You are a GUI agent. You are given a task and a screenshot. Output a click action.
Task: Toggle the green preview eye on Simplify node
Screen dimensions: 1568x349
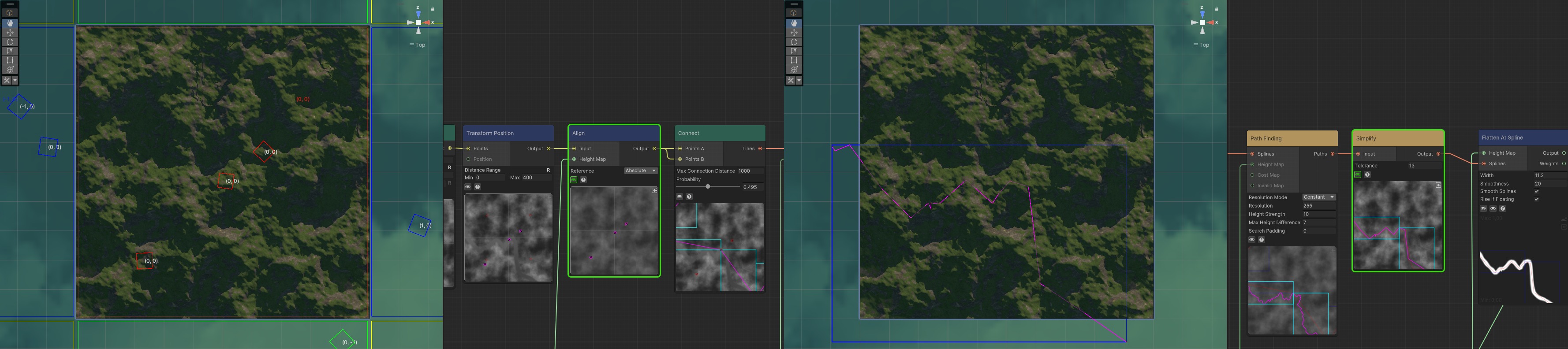click(1357, 174)
